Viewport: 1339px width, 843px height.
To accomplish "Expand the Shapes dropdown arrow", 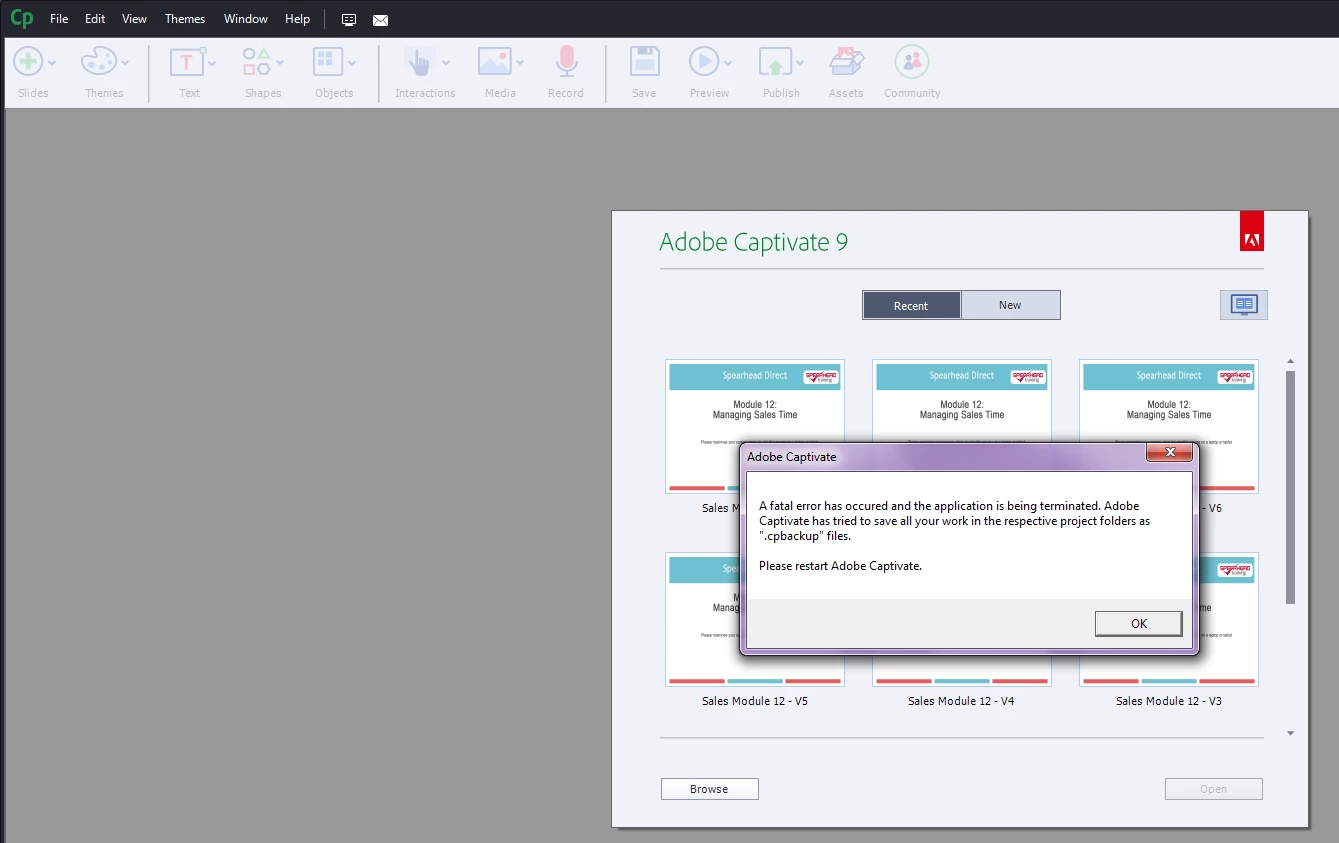I will pos(280,63).
